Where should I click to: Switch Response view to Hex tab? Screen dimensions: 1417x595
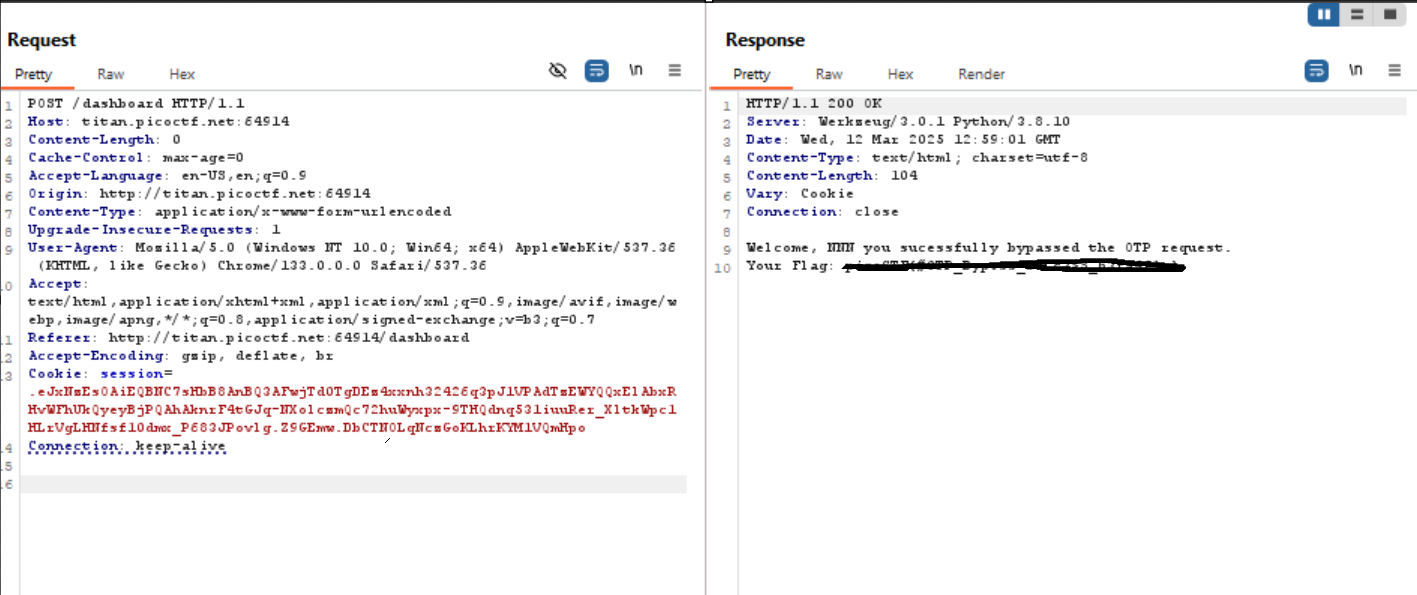pos(900,74)
